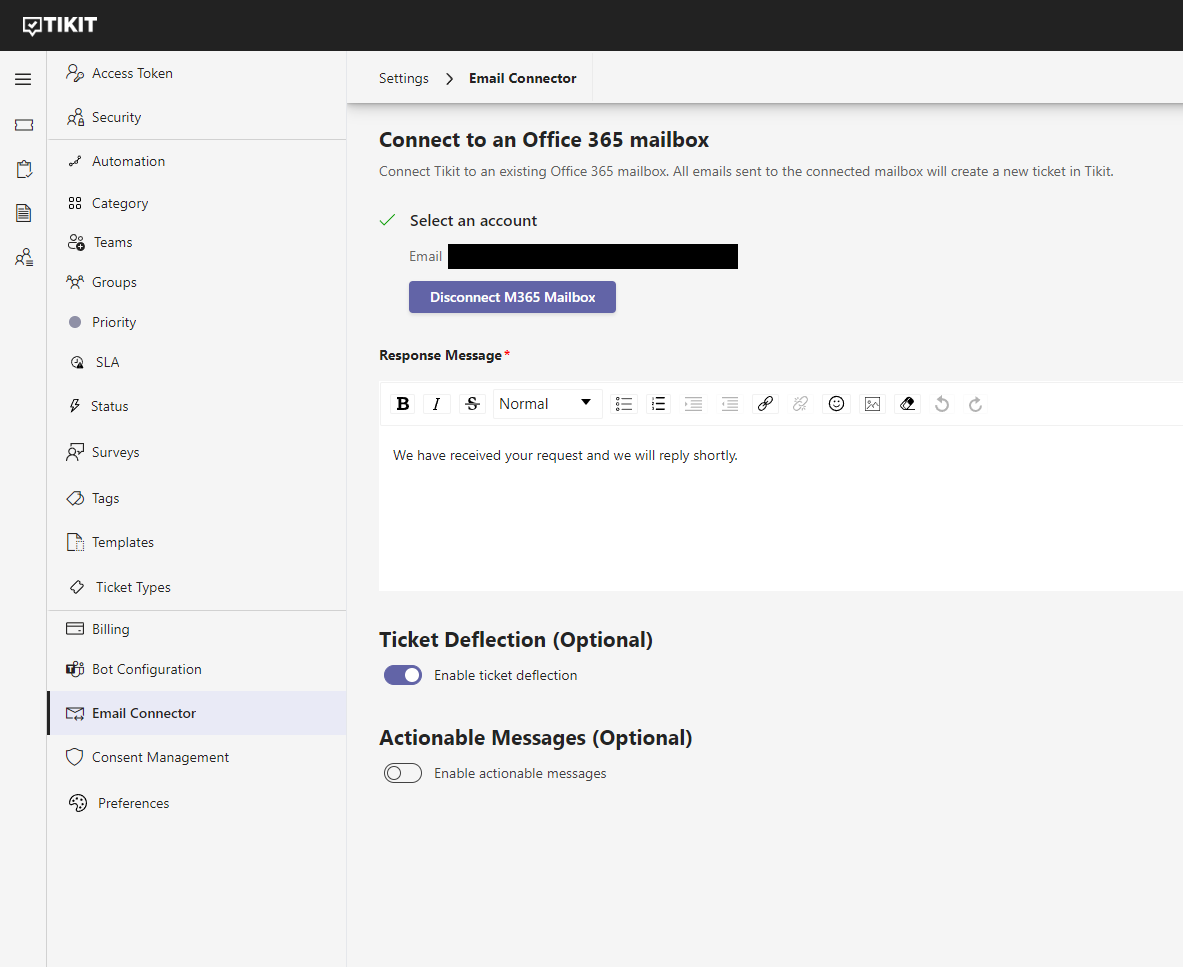The image size is (1183, 967).
Task: Open Surveys settings
Action: [x=196, y=452]
